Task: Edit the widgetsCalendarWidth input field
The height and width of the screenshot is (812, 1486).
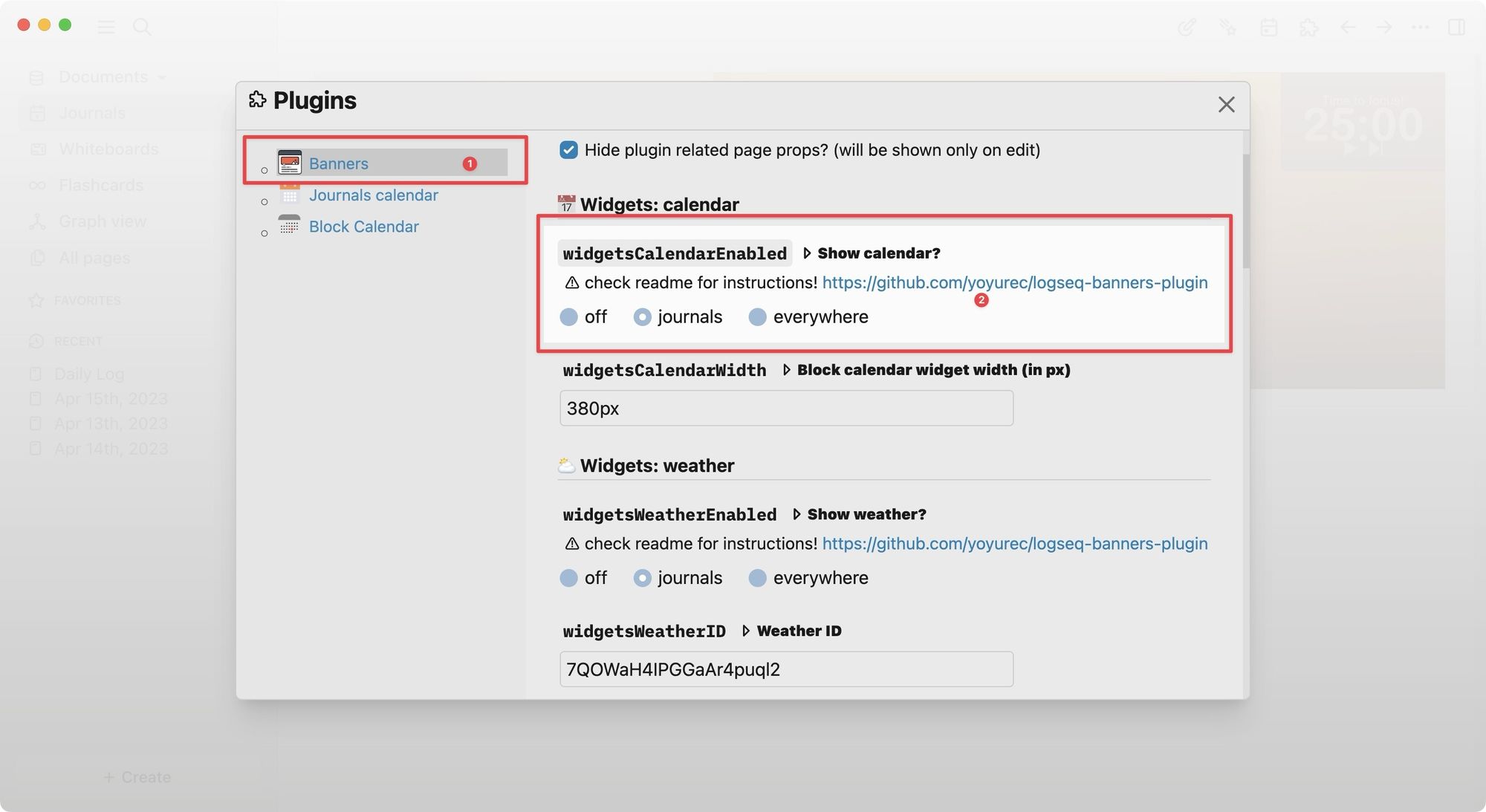Action: (786, 407)
